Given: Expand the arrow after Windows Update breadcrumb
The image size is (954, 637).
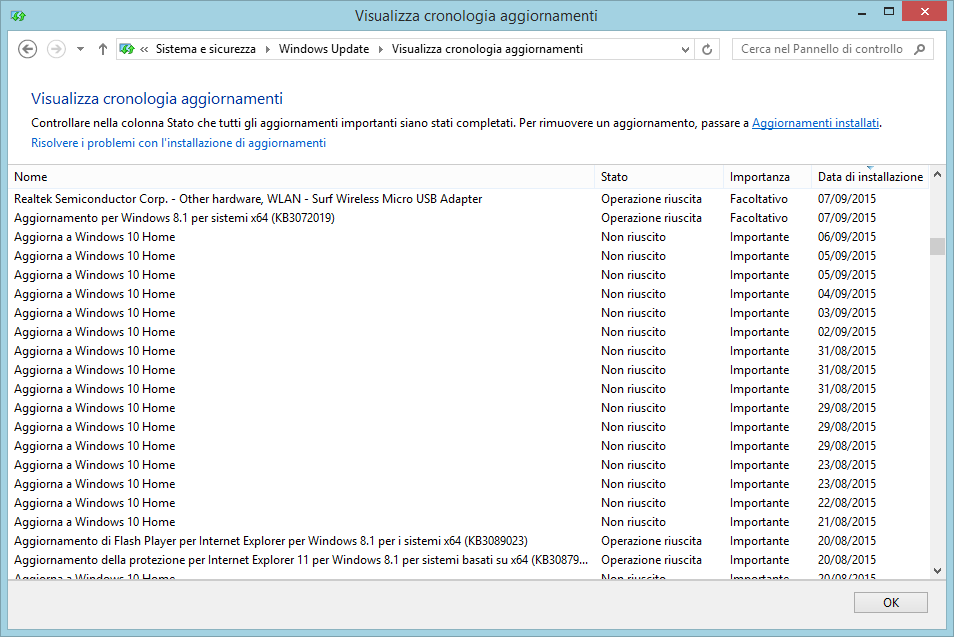Looking at the screenshot, I should tap(380, 49).
